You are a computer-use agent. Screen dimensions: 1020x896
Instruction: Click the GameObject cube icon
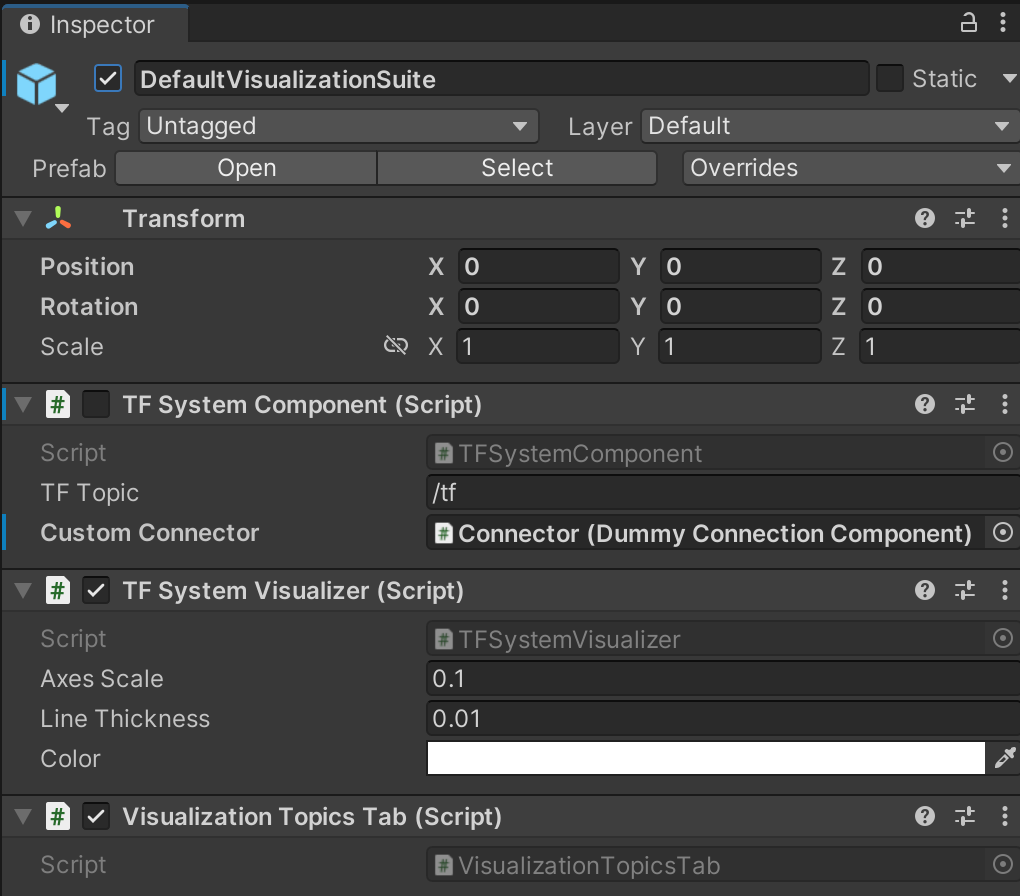click(x=37, y=84)
